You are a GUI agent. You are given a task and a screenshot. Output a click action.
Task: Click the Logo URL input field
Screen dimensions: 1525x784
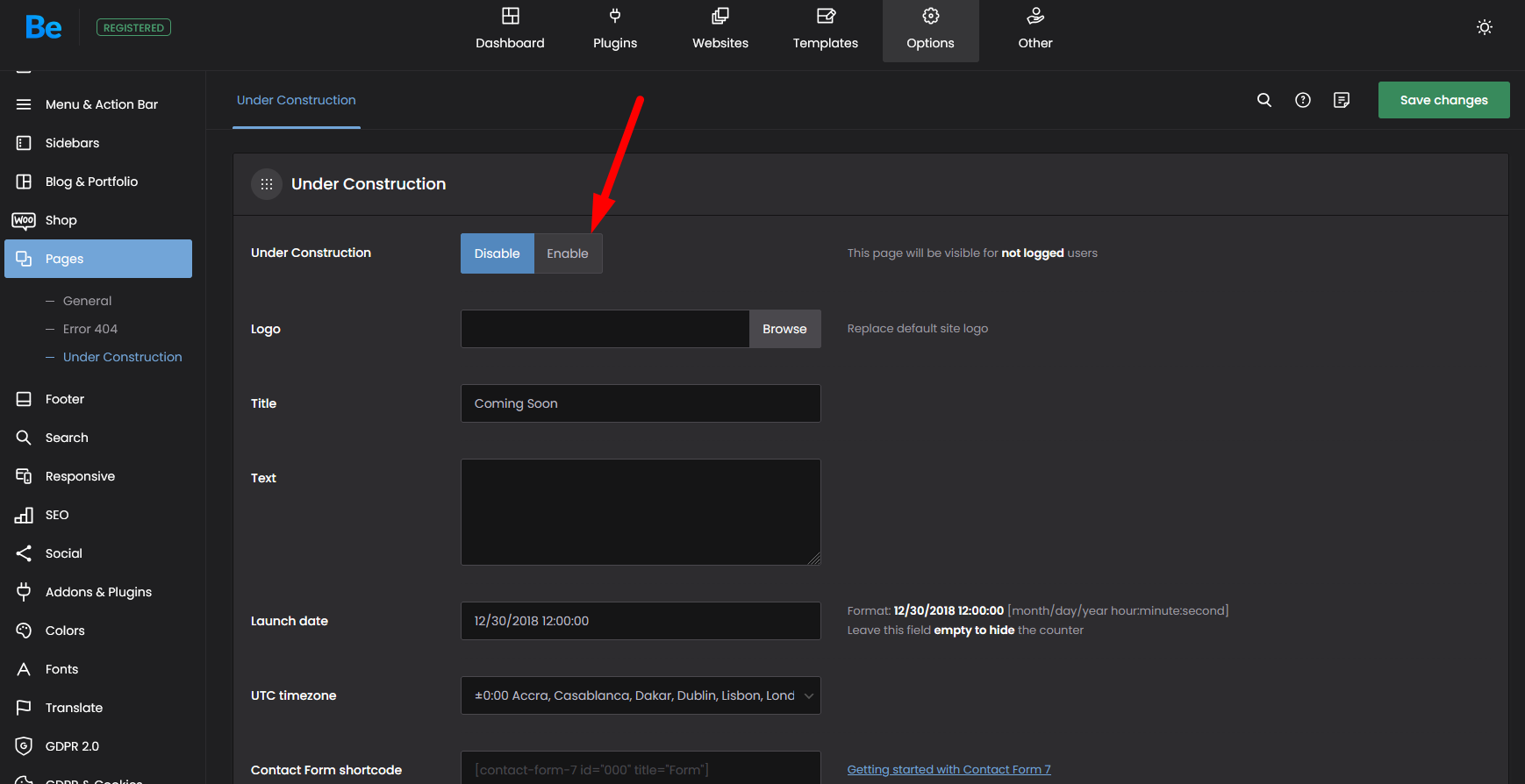[605, 329]
